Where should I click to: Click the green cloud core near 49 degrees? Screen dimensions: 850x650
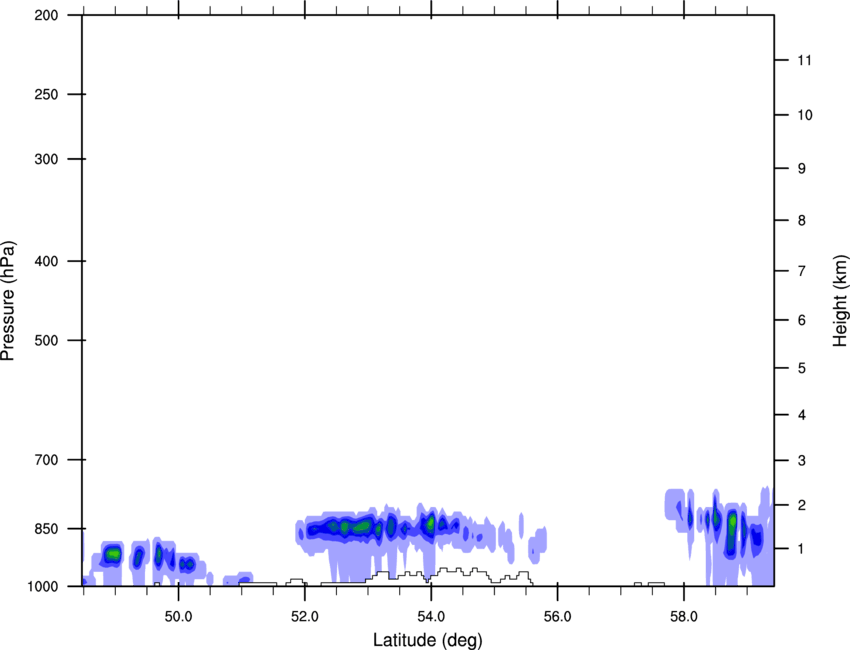pyautogui.click(x=113, y=554)
